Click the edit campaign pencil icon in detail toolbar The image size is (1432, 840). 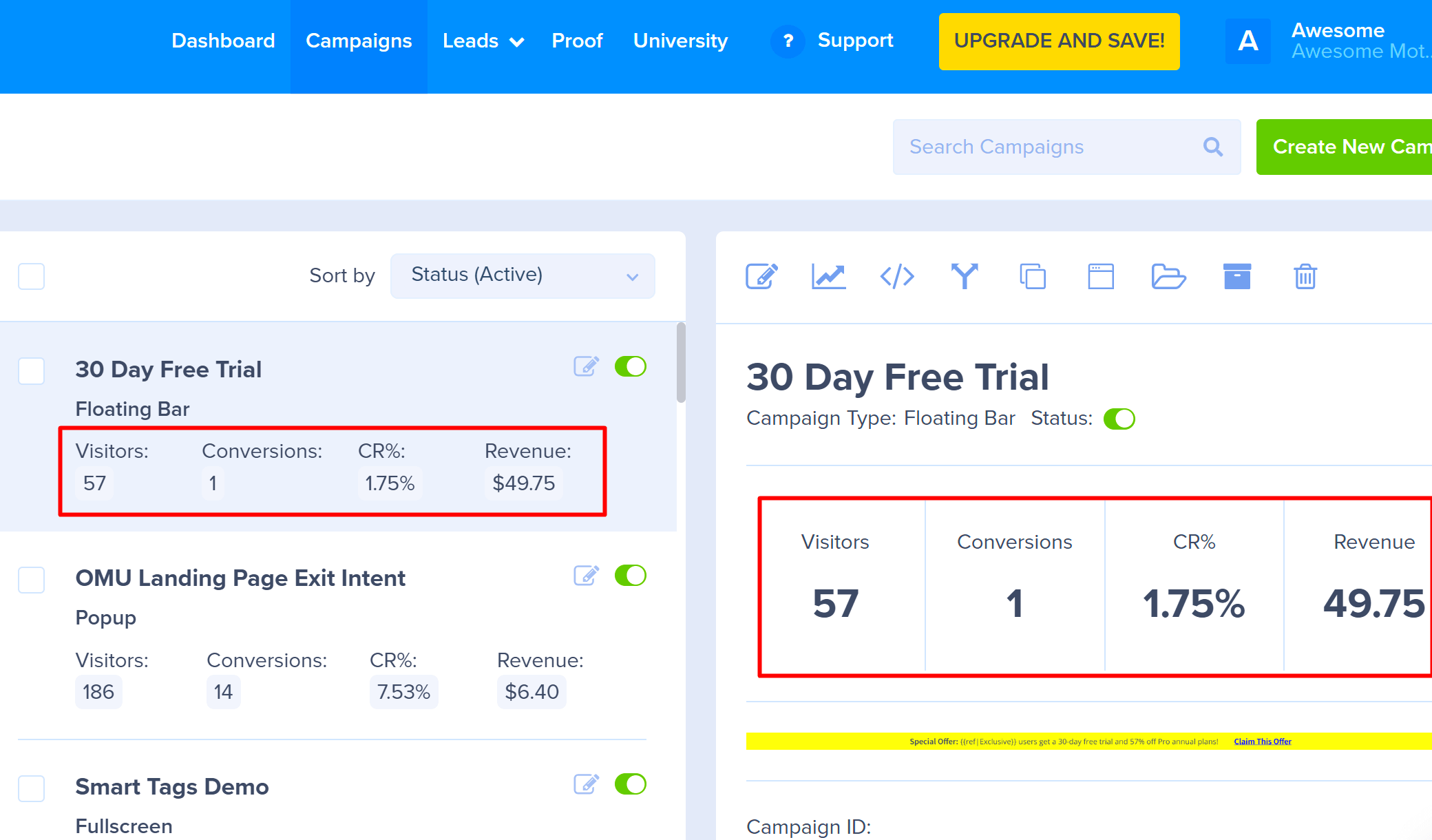761,277
